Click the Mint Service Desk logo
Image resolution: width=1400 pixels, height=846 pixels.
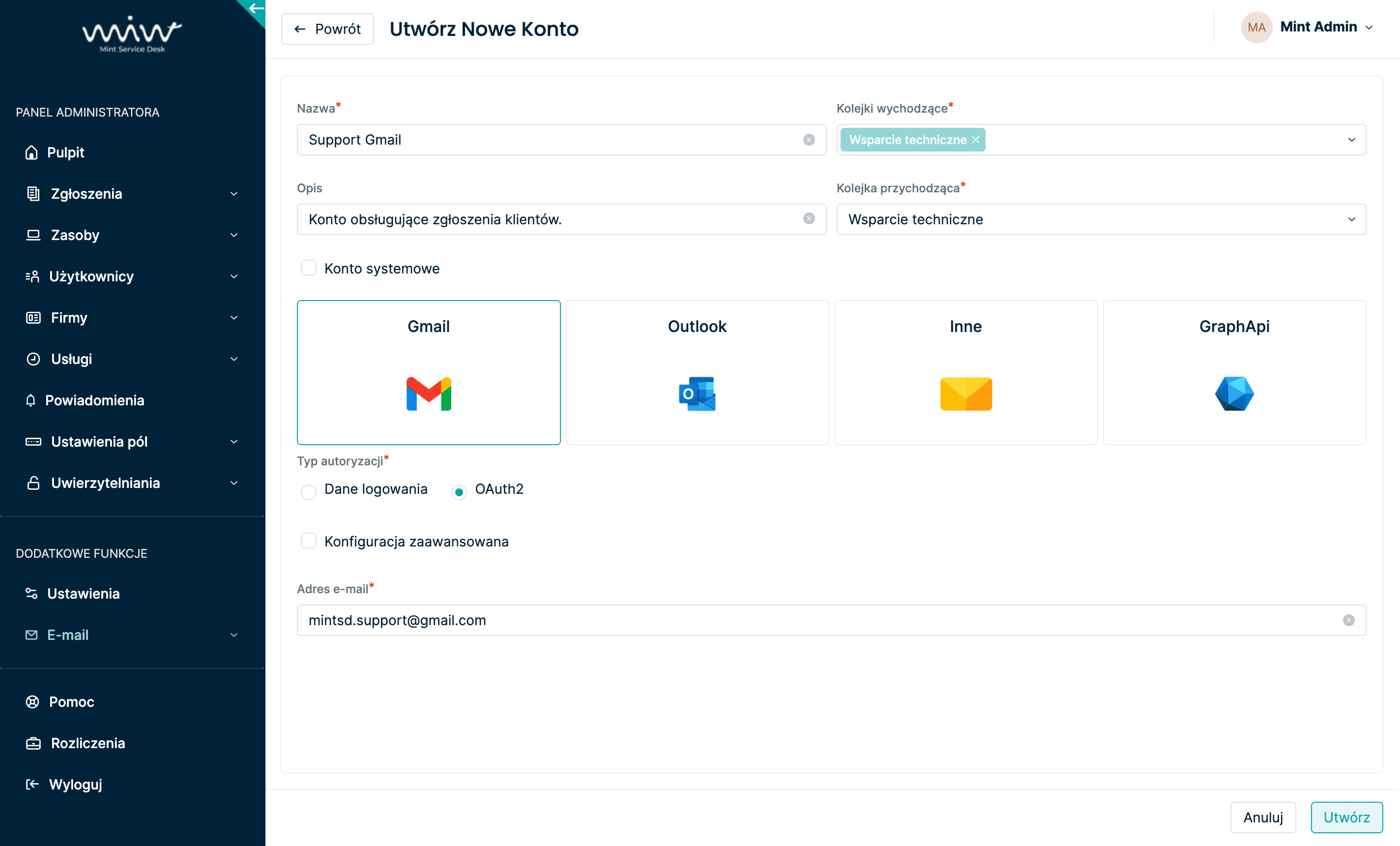132,34
